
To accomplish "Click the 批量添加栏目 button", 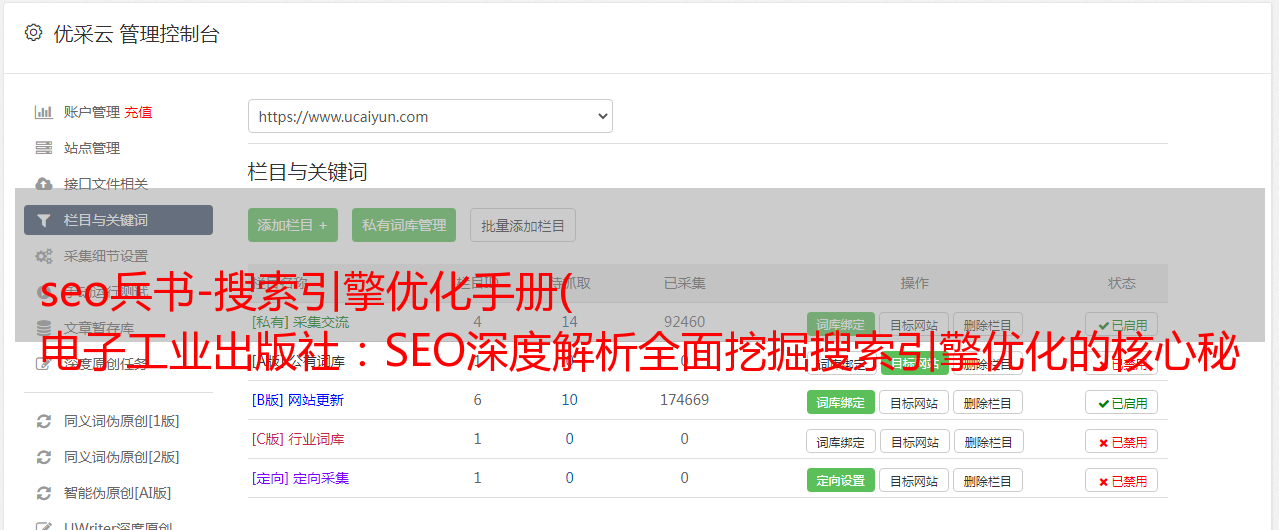I will click(x=523, y=225).
